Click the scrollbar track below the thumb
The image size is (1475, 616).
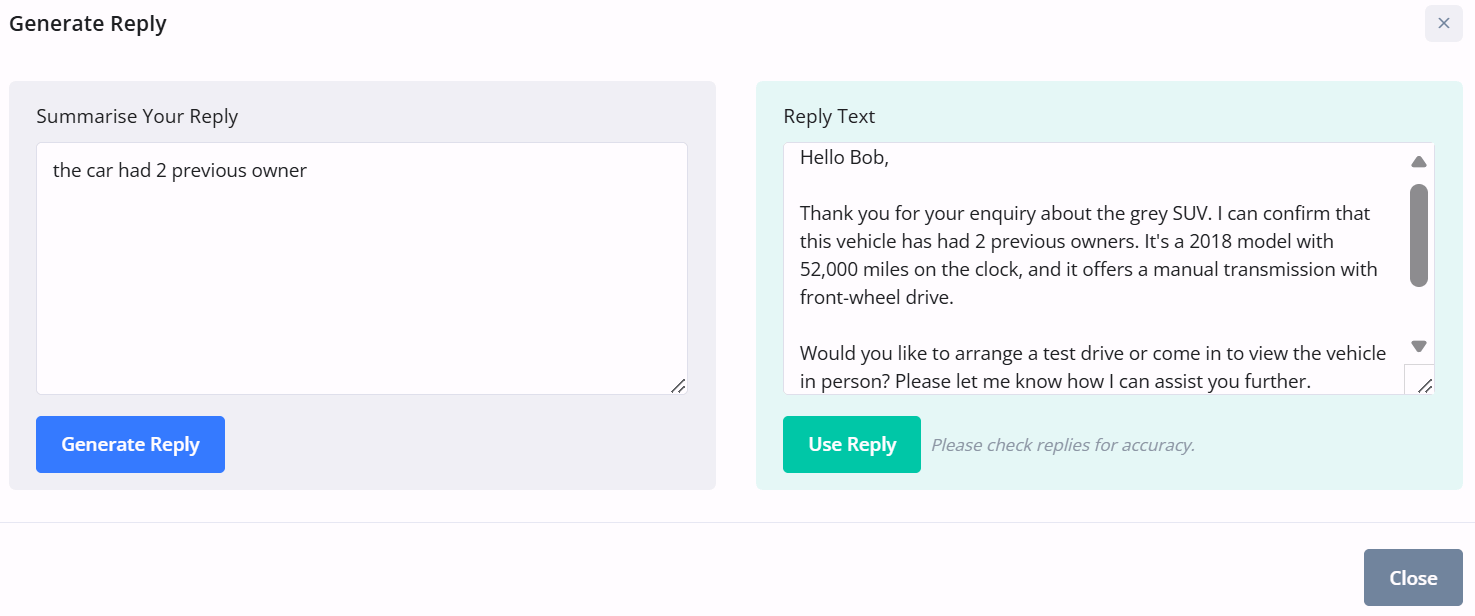(x=1418, y=312)
